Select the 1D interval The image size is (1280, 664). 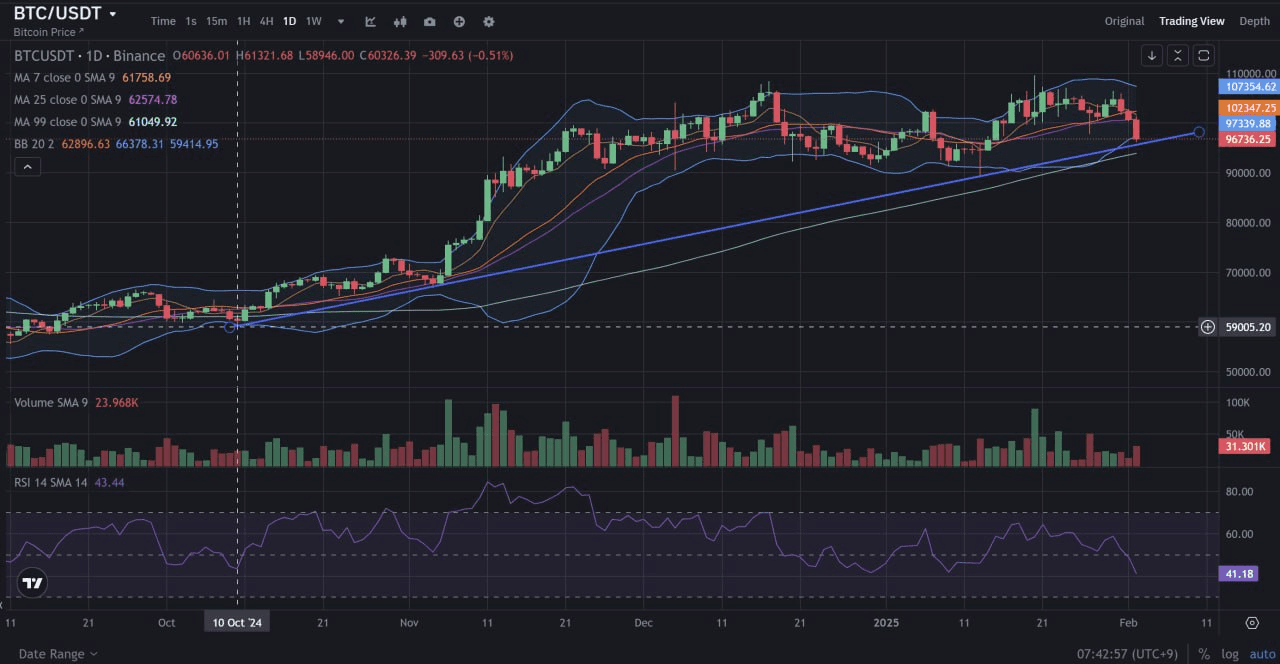289,21
